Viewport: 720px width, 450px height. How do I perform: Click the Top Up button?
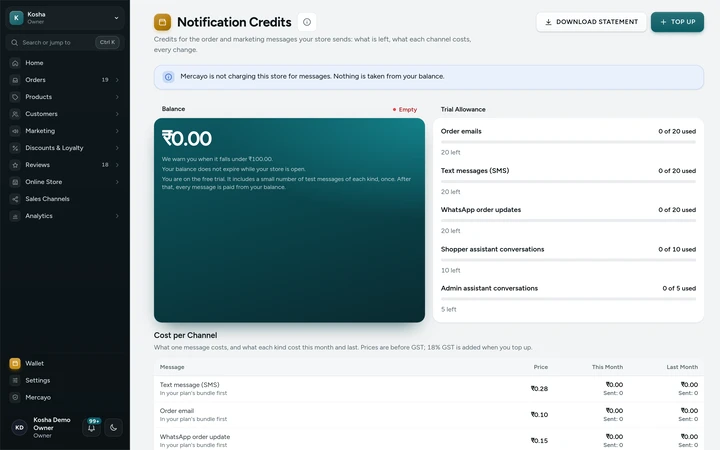point(677,22)
